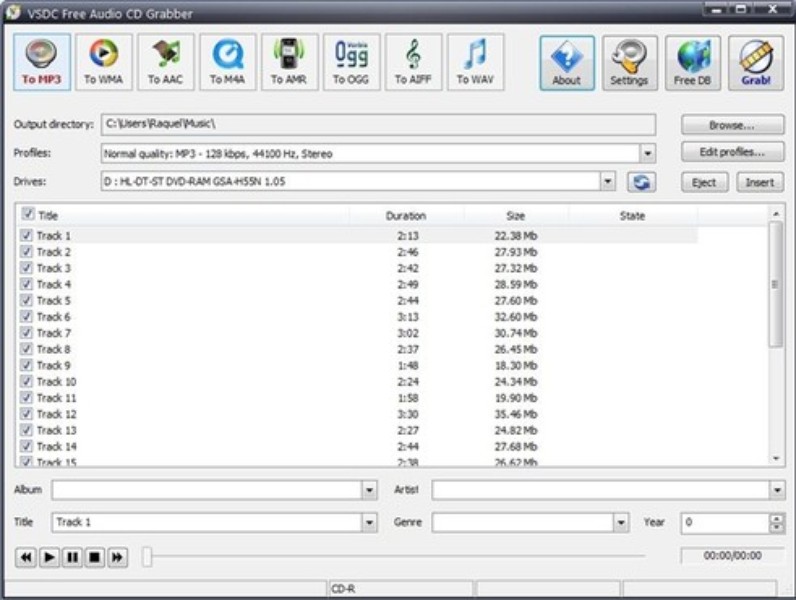This screenshot has width=796, height=600.
Task: Click the Browse... button
Action: click(x=732, y=125)
